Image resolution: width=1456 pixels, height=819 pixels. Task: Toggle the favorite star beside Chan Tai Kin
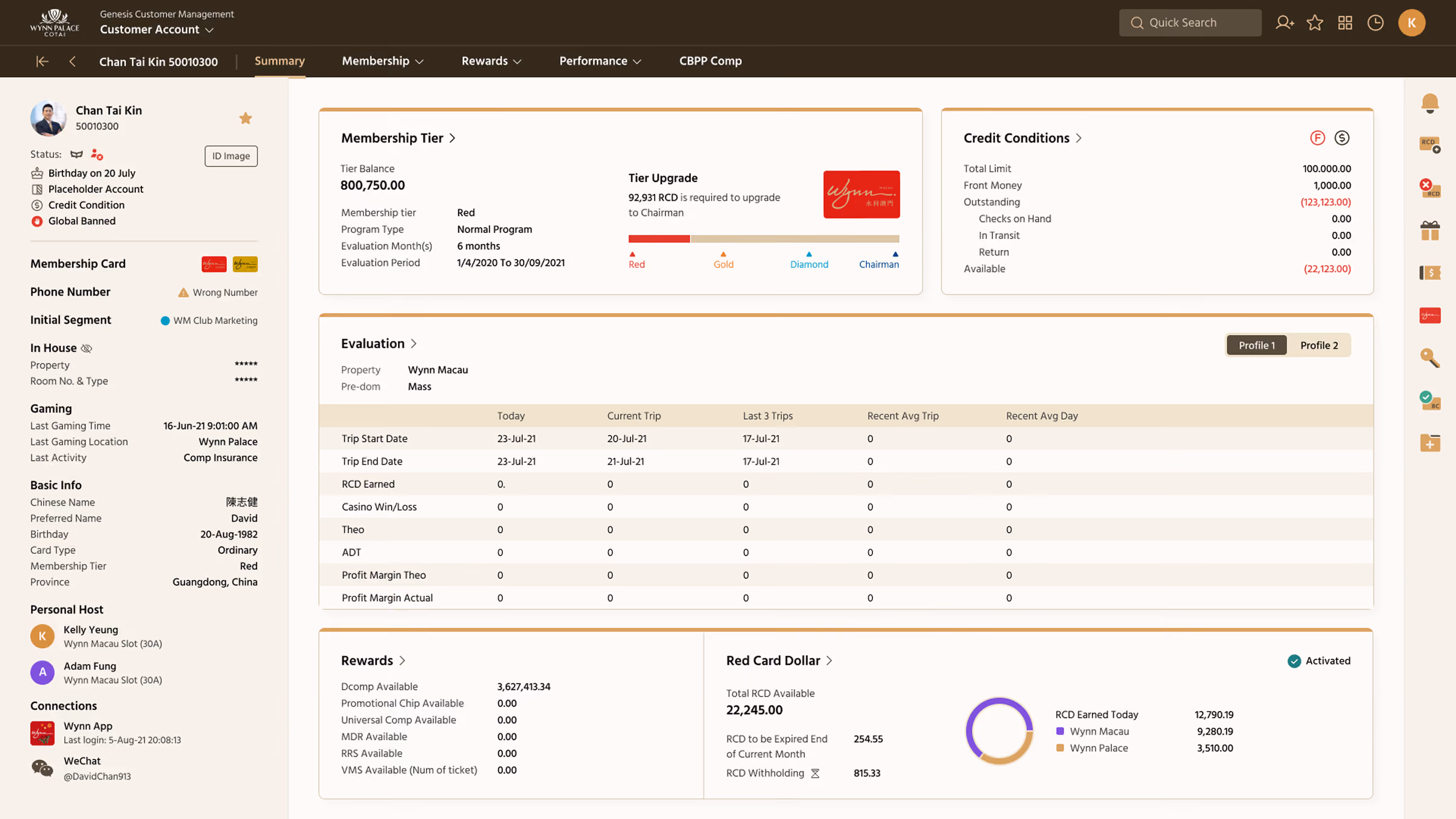point(245,118)
